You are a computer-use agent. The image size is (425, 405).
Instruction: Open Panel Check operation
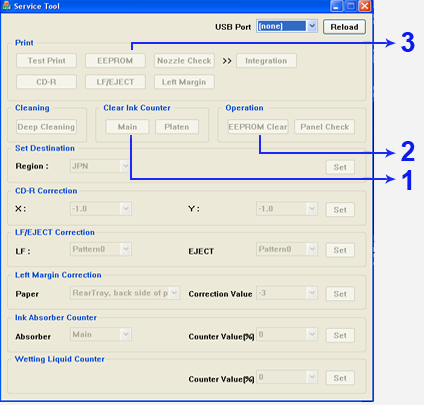pyautogui.click(x=324, y=127)
